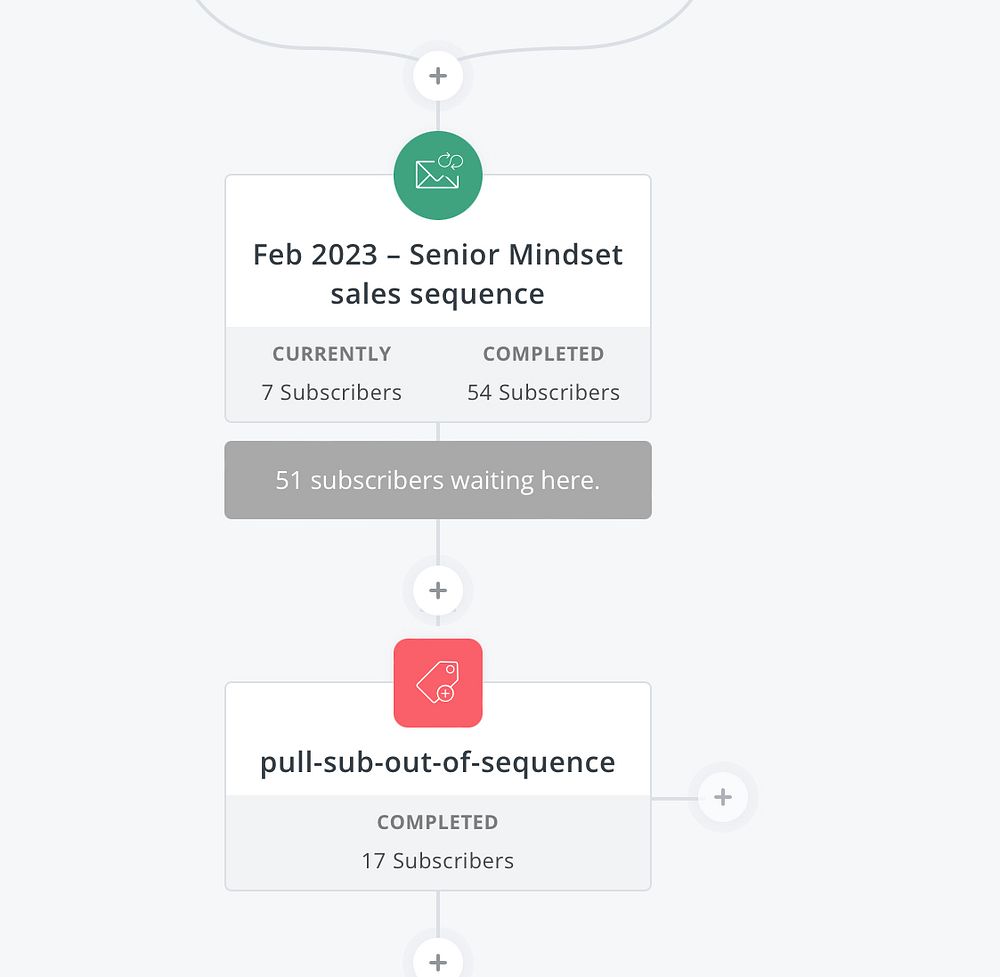Click the horizontal connector beside the tag card
The width and height of the screenshot is (1000, 977).
pos(672,798)
